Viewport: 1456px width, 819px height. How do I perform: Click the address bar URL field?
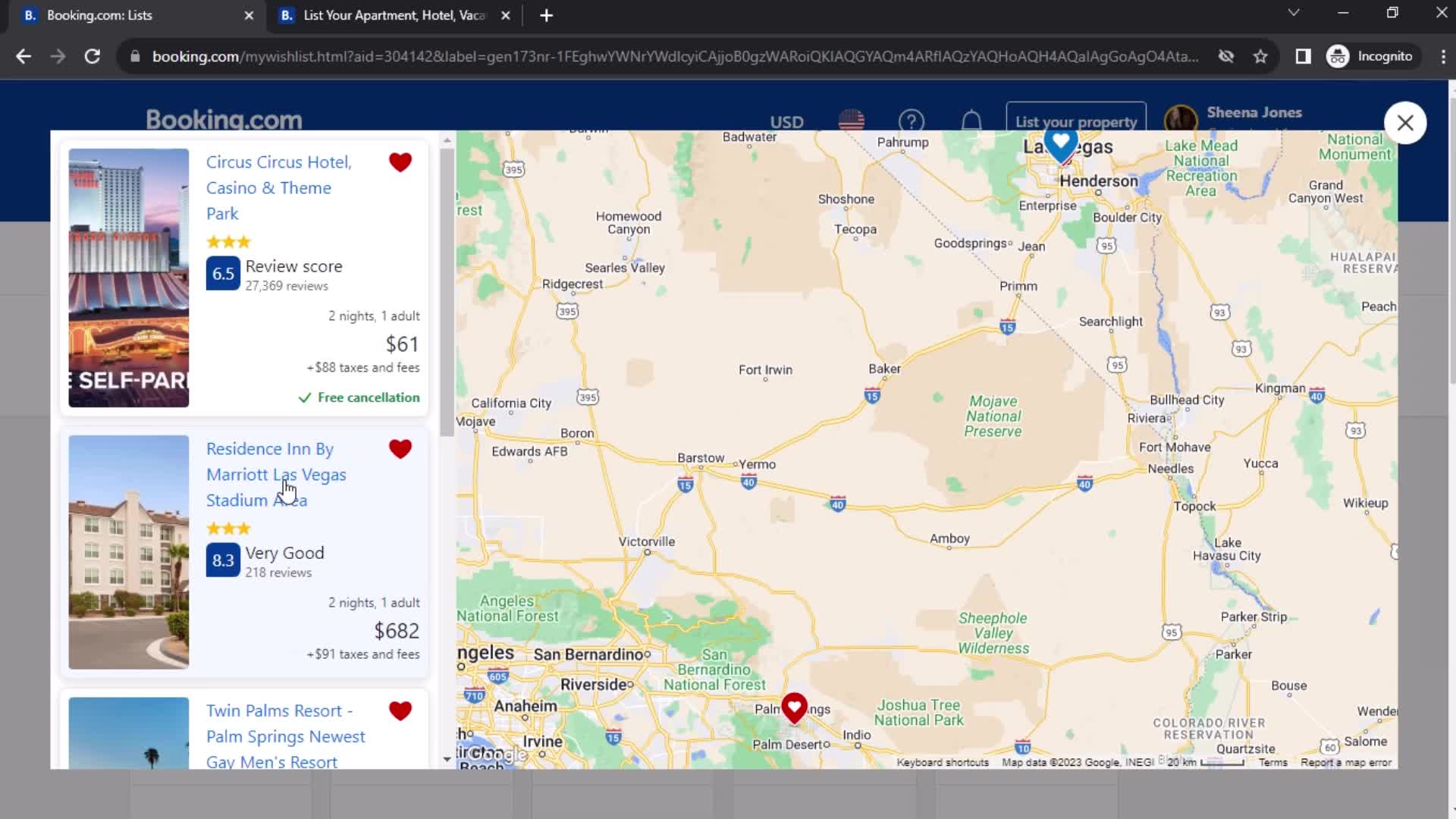675,56
